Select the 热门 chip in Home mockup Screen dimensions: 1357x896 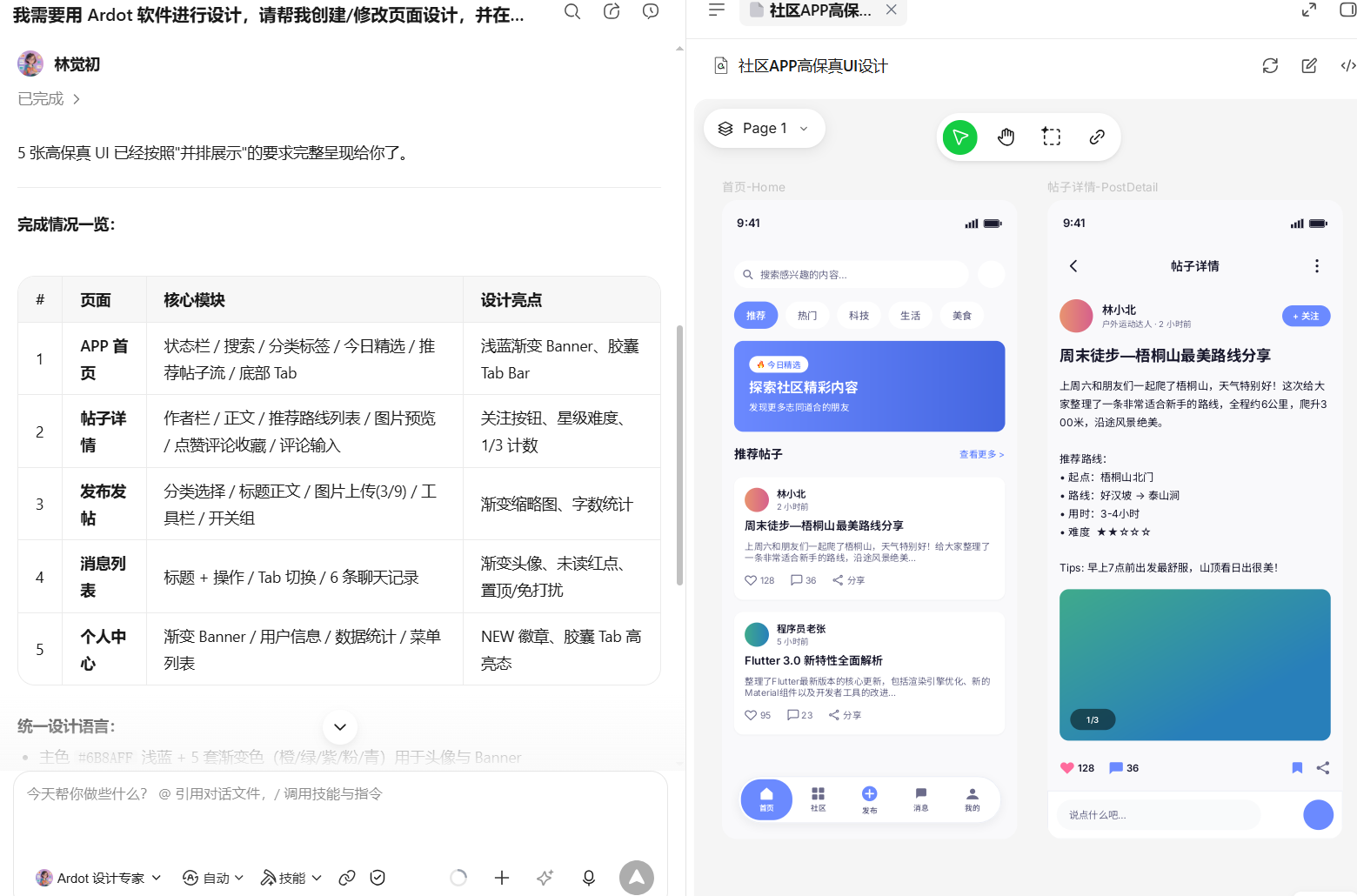(807, 316)
